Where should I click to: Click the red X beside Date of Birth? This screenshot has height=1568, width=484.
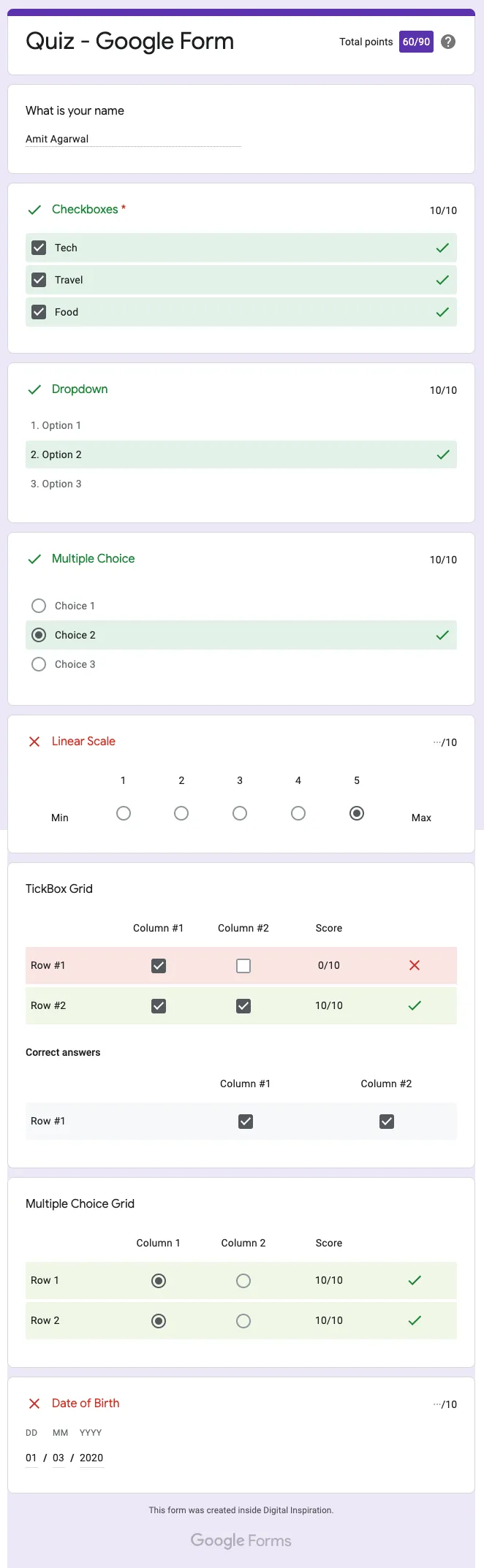[x=34, y=1403]
